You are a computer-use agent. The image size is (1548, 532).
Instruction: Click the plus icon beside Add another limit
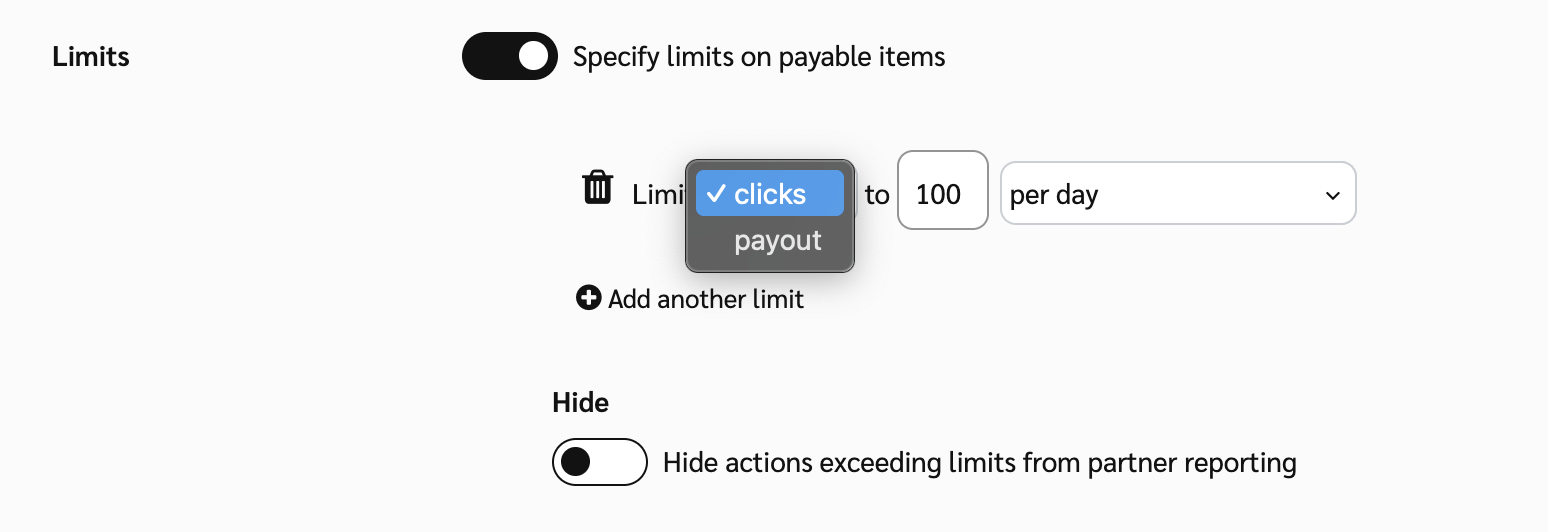coord(589,298)
